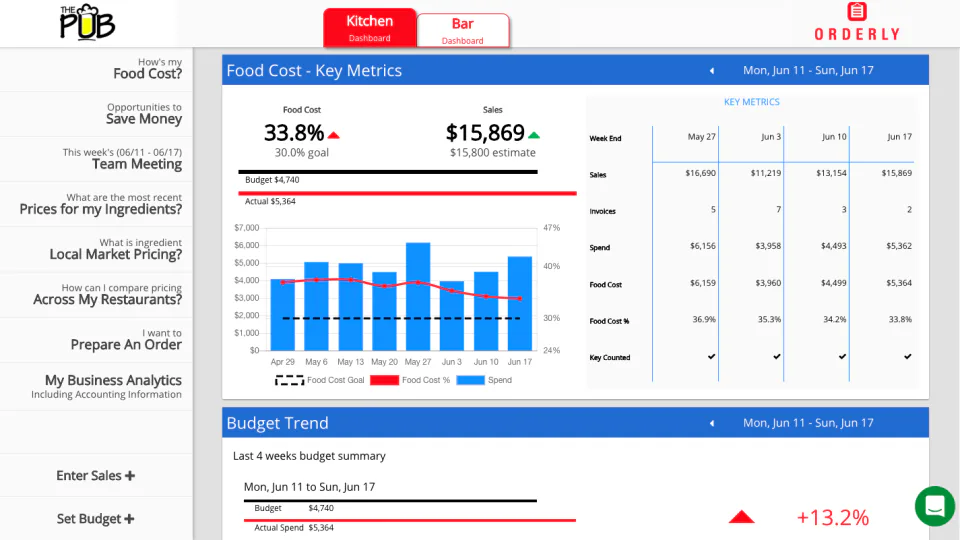
Task: Click Mon, Jun 11 to Sun, Jun 17 heading
Action: tap(309, 487)
